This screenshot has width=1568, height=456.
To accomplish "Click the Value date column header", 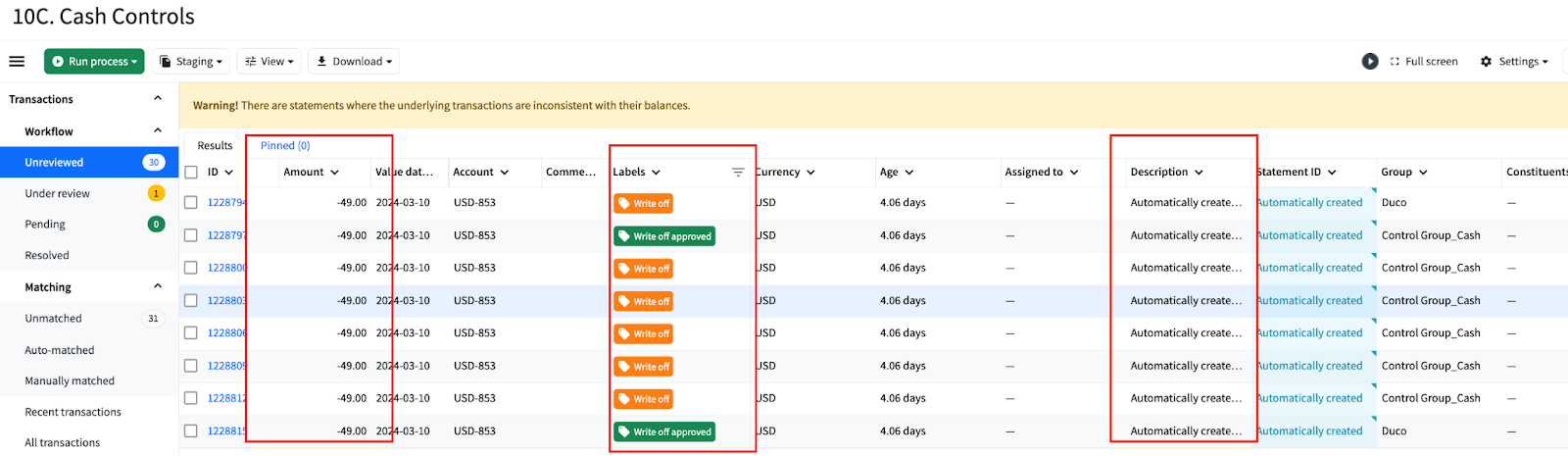I will [404, 172].
